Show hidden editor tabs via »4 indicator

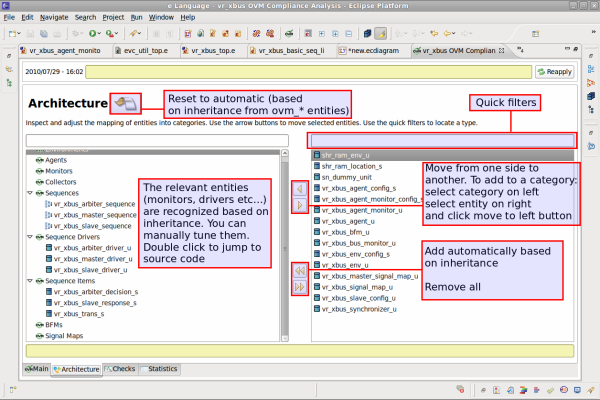click(x=520, y=50)
